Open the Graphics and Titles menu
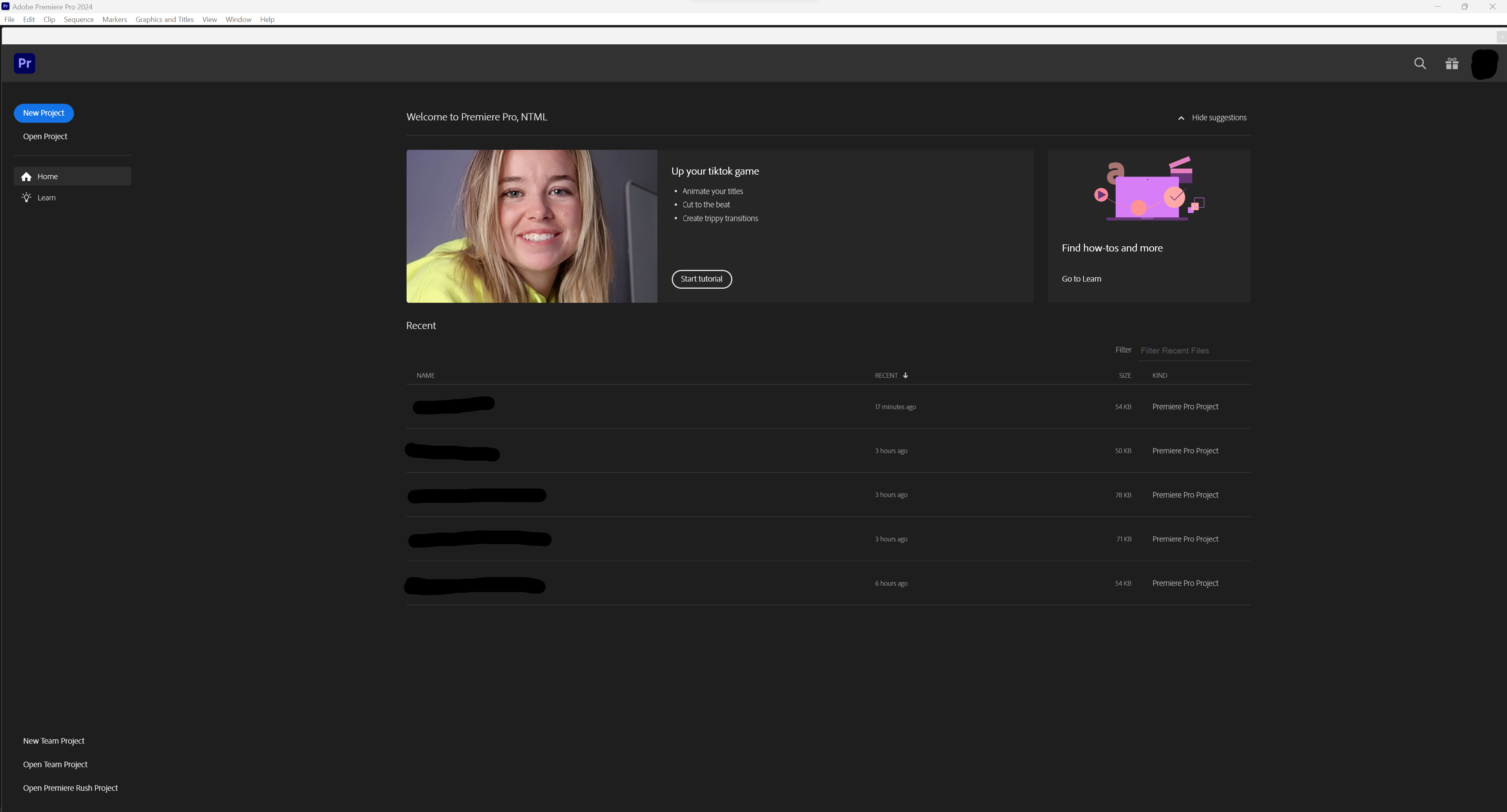Image resolution: width=1507 pixels, height=812 pixels. [164, 19]
